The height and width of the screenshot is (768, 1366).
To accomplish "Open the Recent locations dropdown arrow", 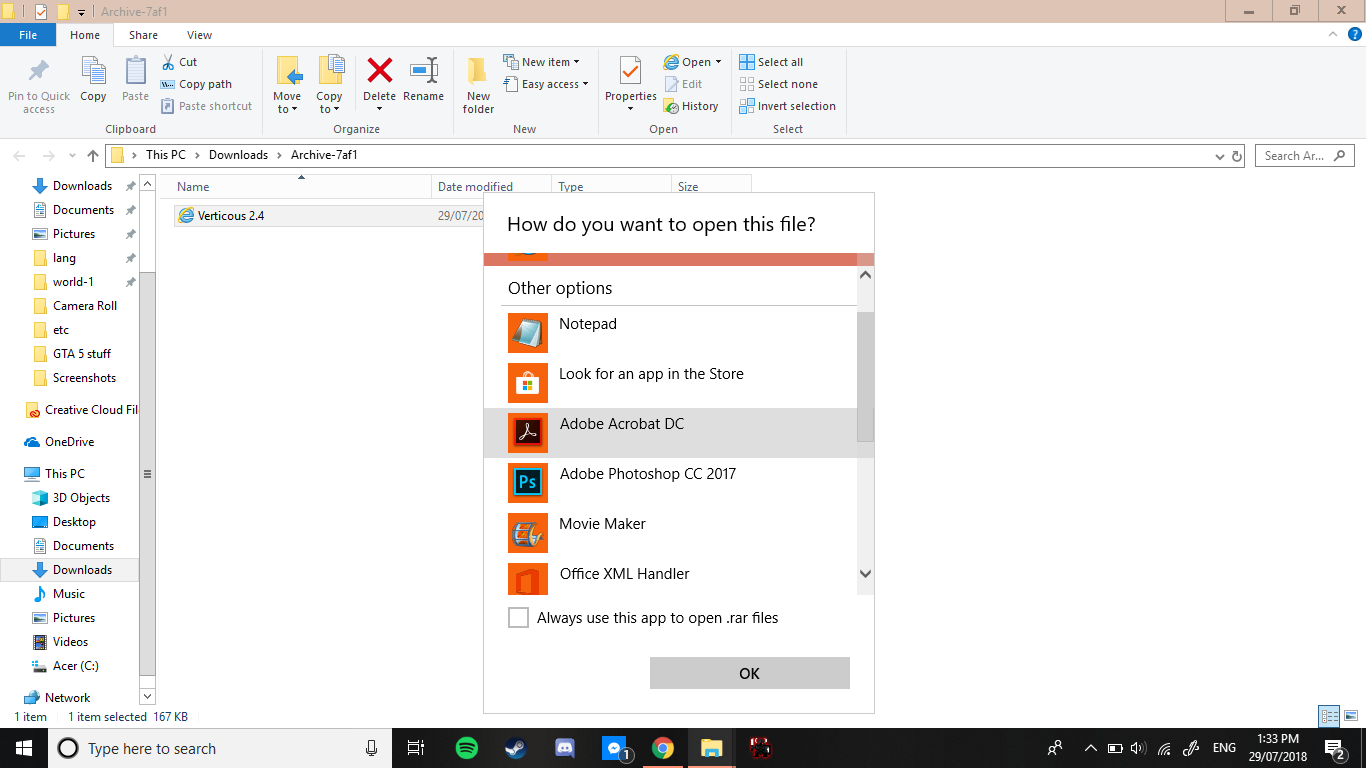I will tap(72, 156).
